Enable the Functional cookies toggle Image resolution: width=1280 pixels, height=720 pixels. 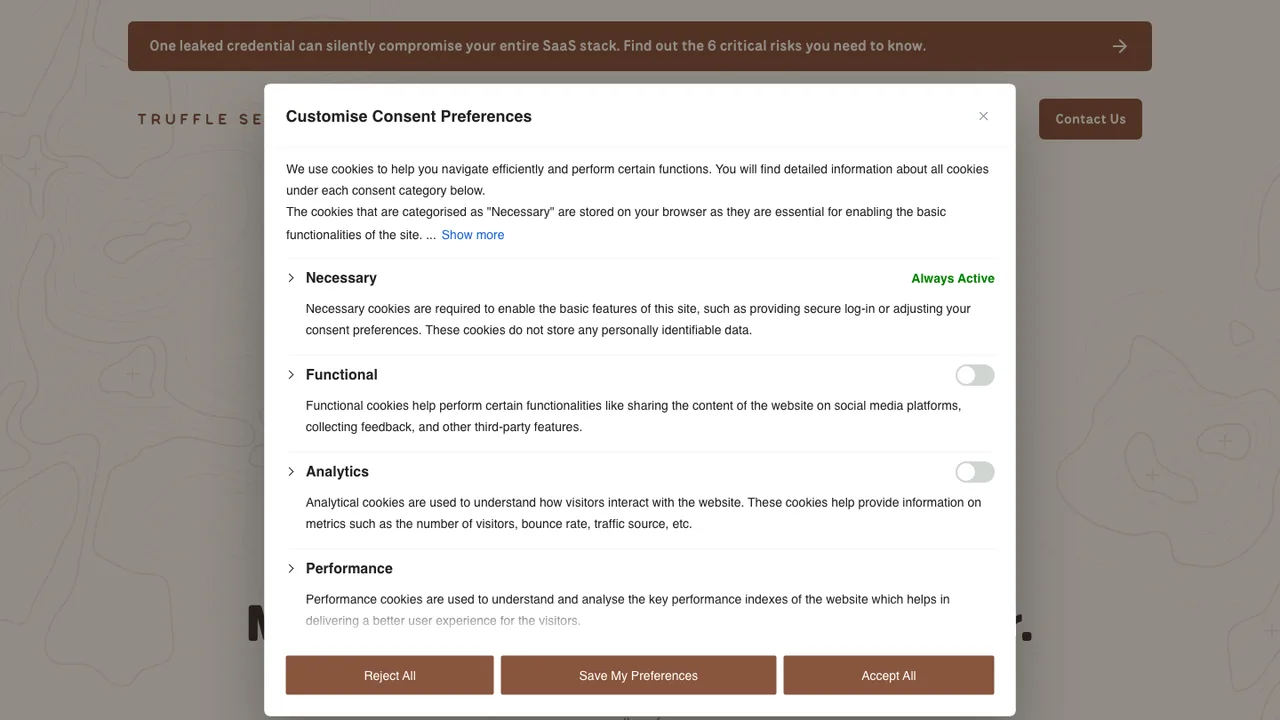click(x=975, y=375)
